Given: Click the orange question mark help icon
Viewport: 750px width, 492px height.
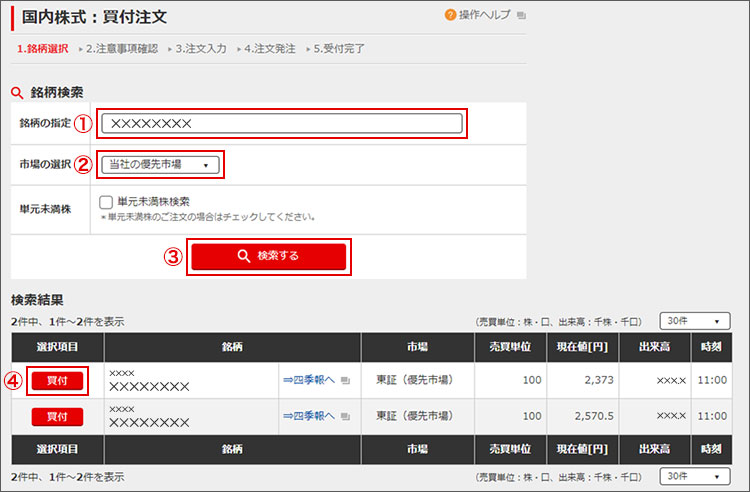Looking at the screenshot, I should [x=450, y=15].
